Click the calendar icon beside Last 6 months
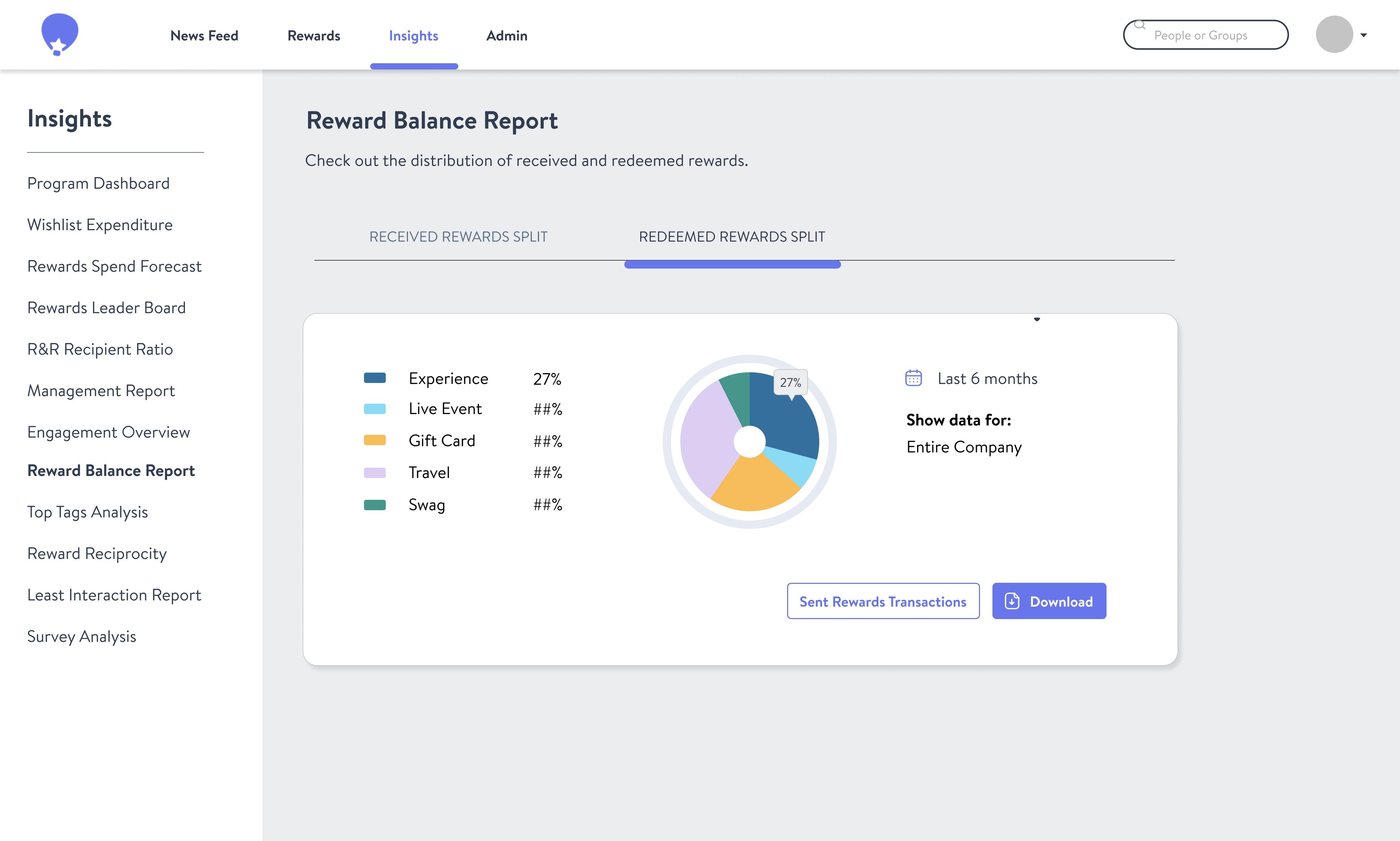Viewport: 1400px width, 841px height. coord(913,378)
